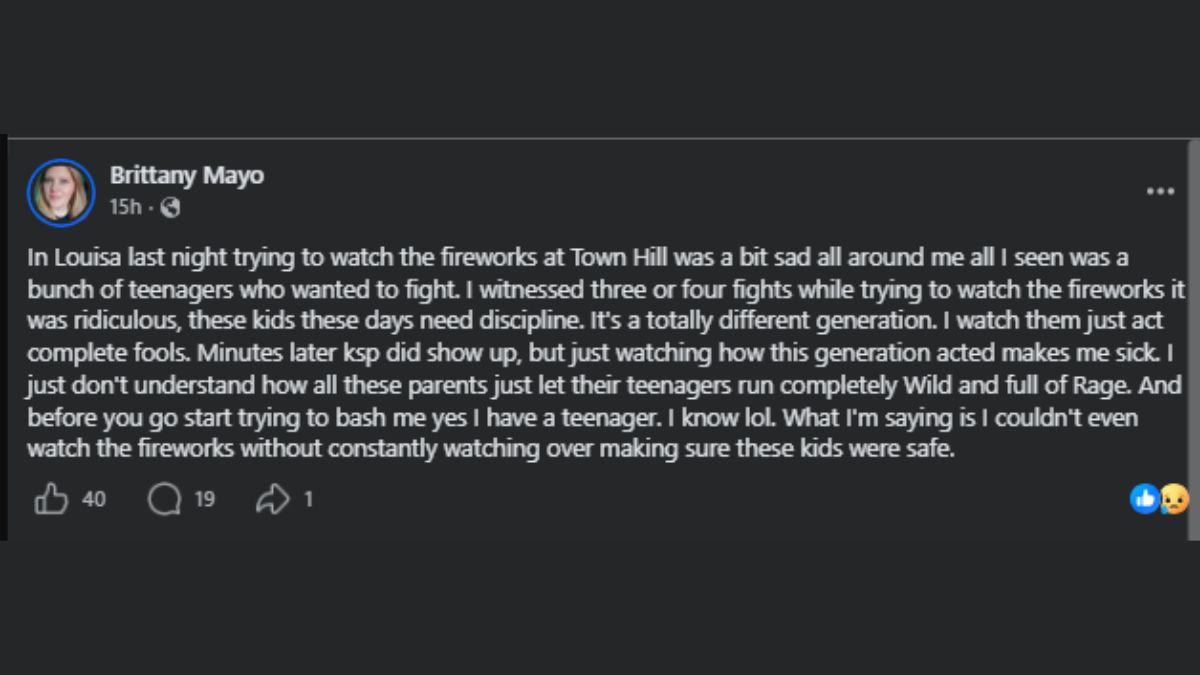Expand the 19 comments count

click(x=204, y=498)
